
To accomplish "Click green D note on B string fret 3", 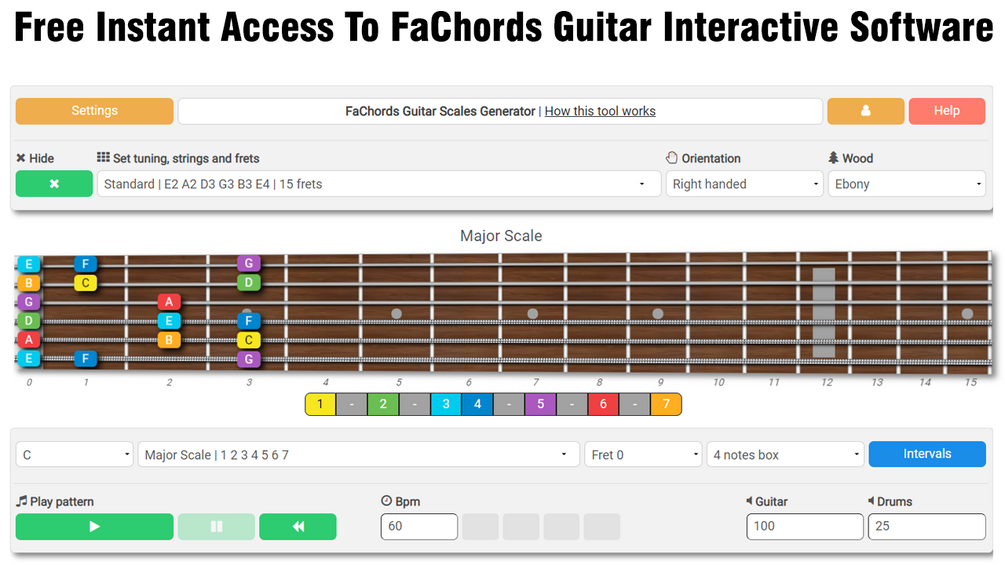I will click(249, 282).
